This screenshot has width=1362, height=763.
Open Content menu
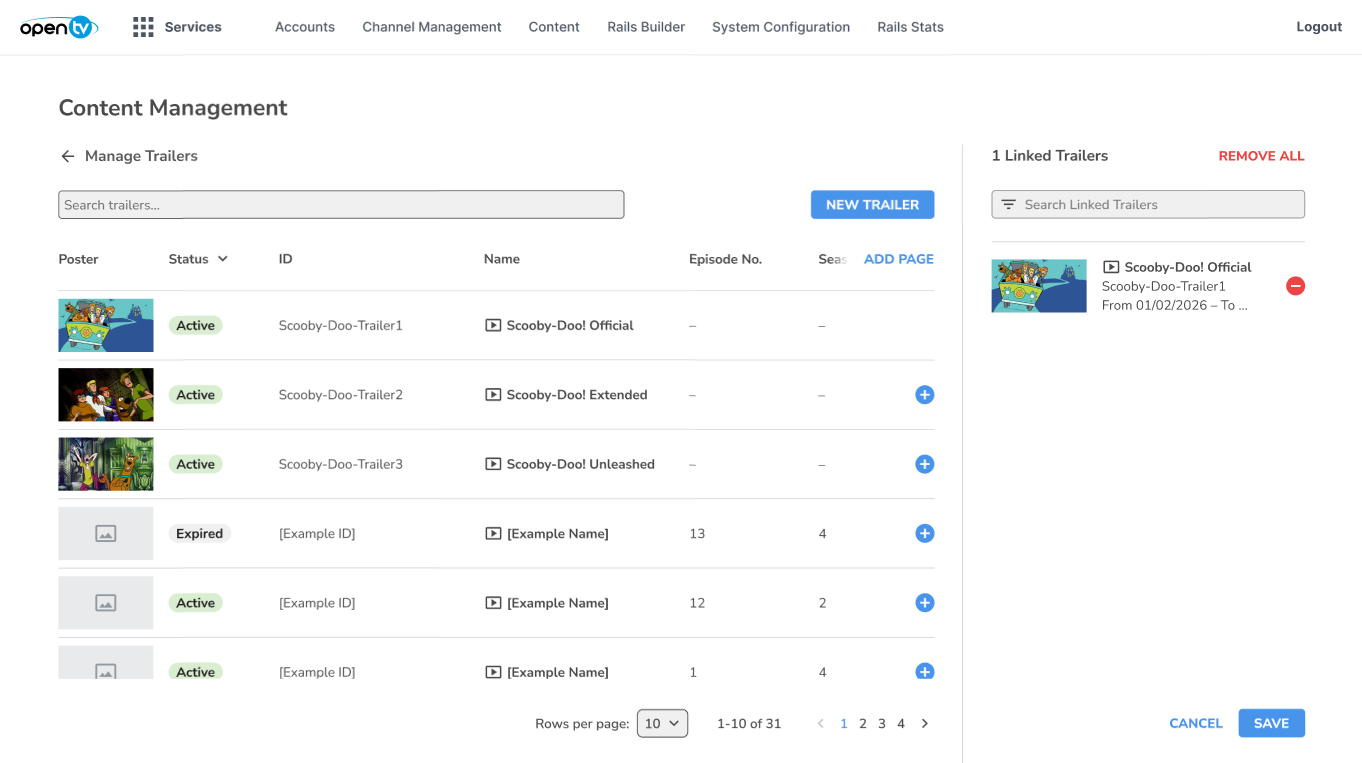pos(554,27)
